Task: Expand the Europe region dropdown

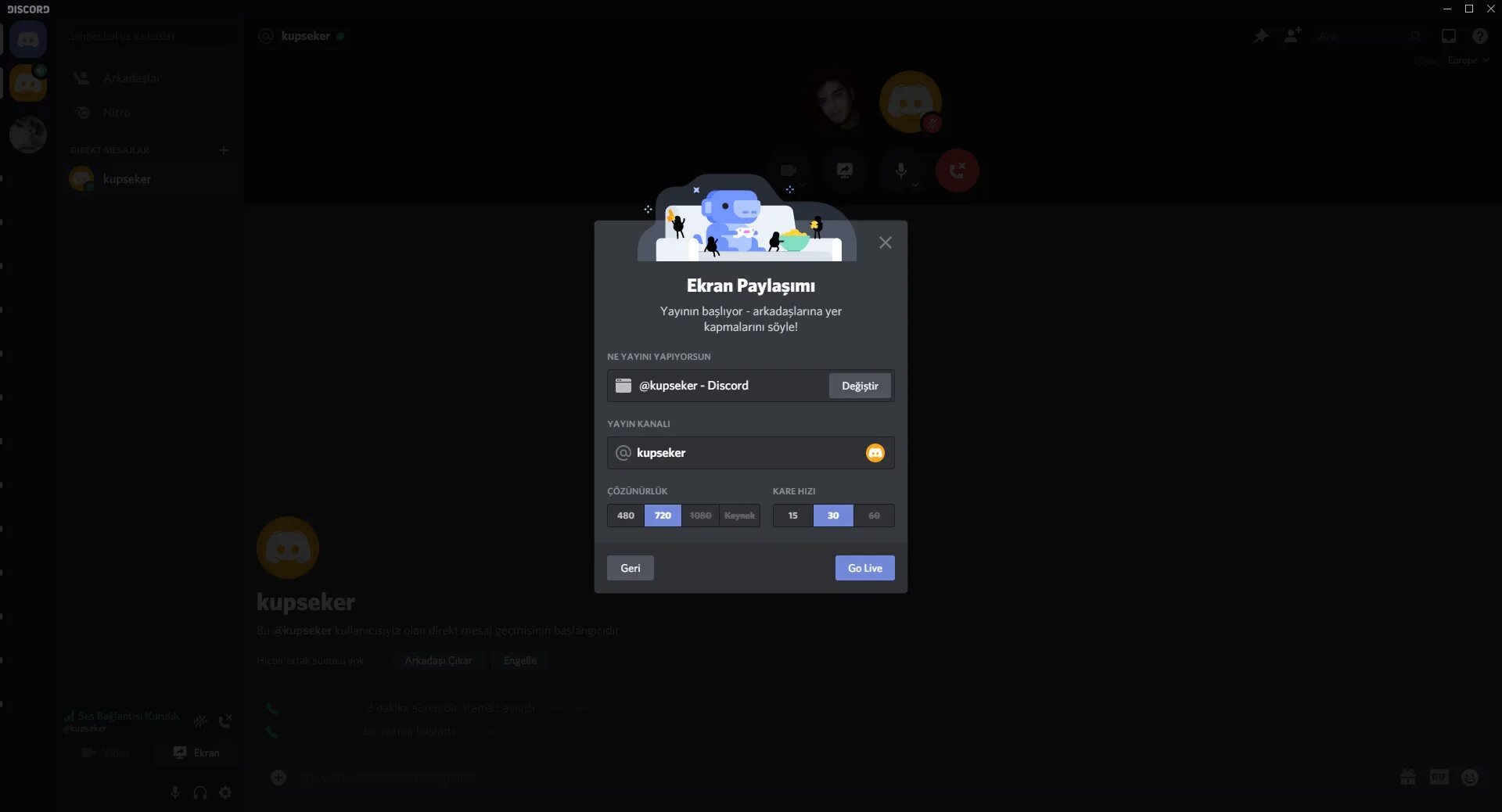Action: [x=1468, y=60]
